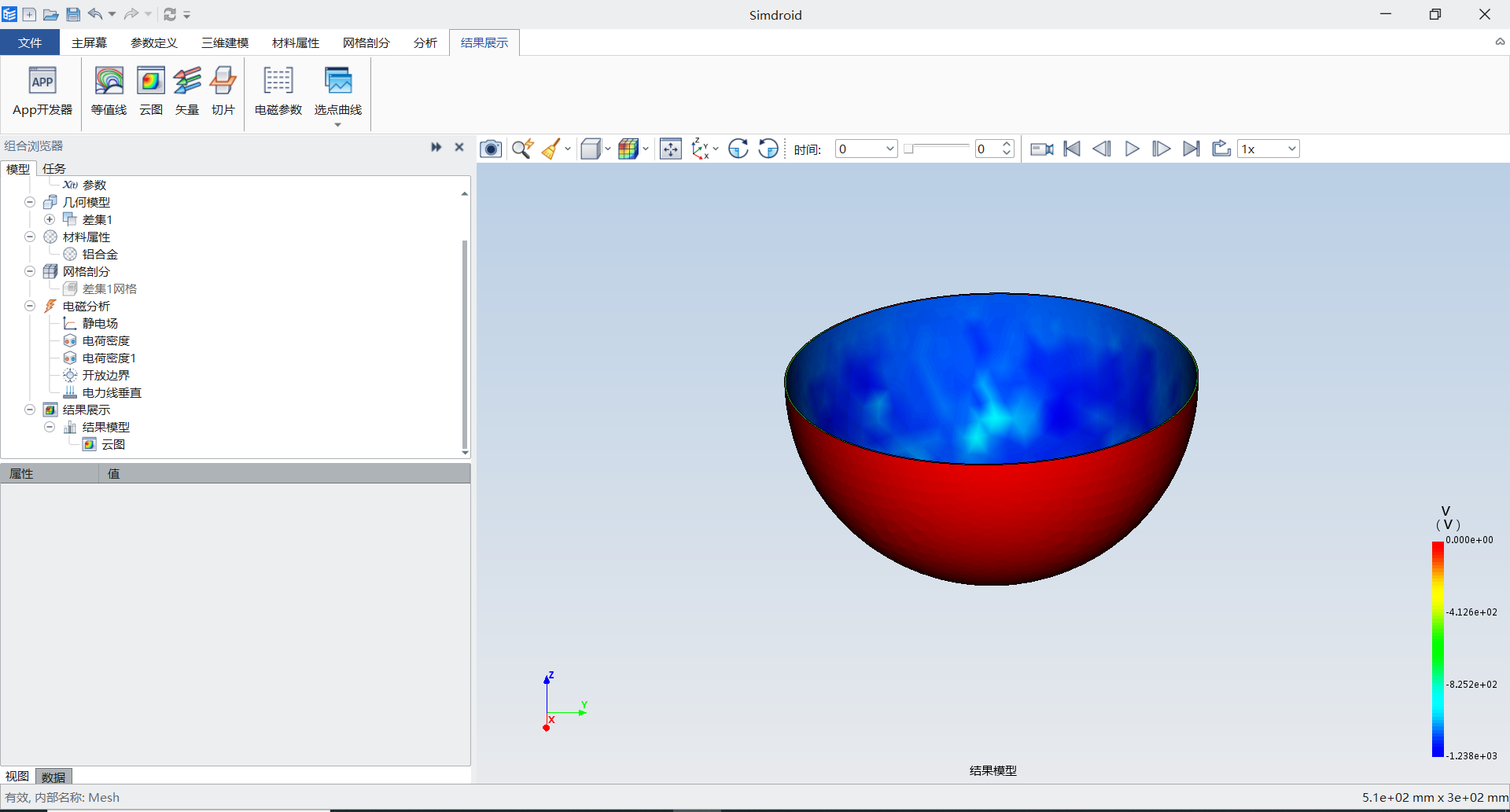1510x812 pixels.
Task: Play the result animation
Action: pos(1132,149)
